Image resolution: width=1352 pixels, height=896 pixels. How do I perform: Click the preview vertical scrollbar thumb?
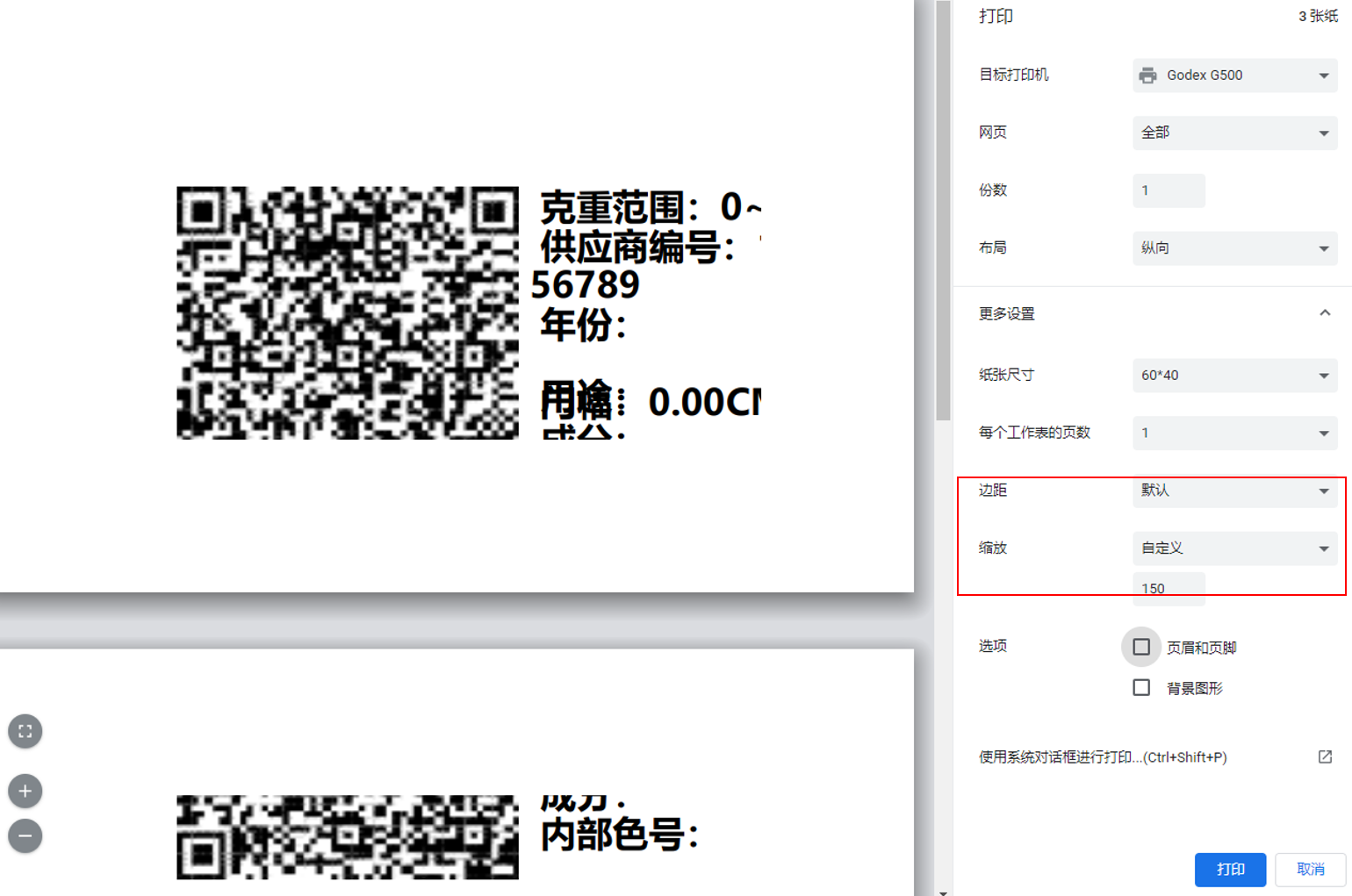click(943, 211)
